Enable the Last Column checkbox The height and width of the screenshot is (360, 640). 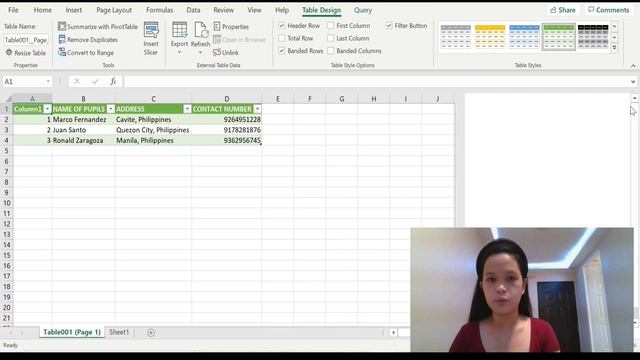(x=331, y=38)
